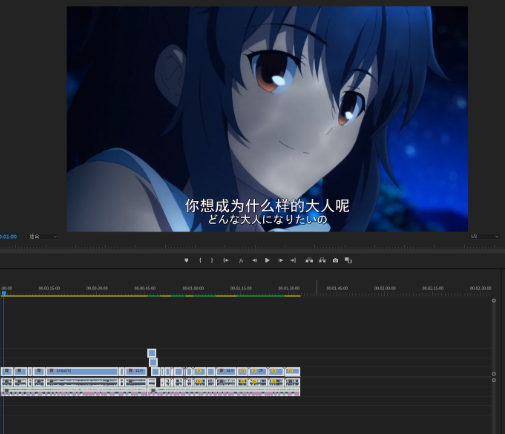Screen dimensions: 505x434
Task: Export frame with the camera icon
Action: tap(335, 260)
